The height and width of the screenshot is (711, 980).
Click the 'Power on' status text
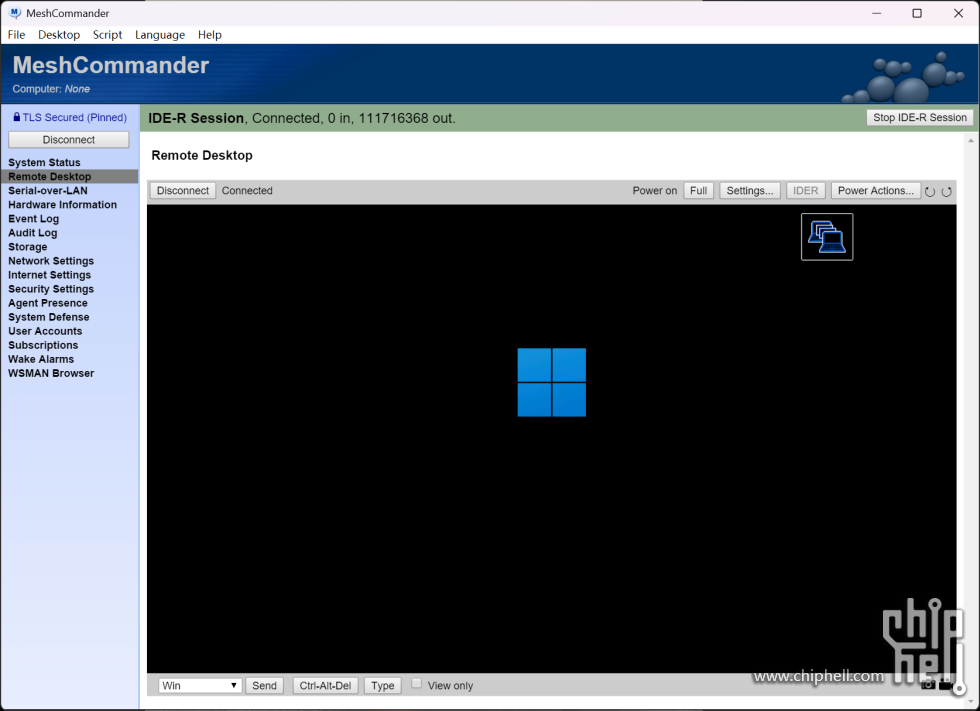(654, 191)
